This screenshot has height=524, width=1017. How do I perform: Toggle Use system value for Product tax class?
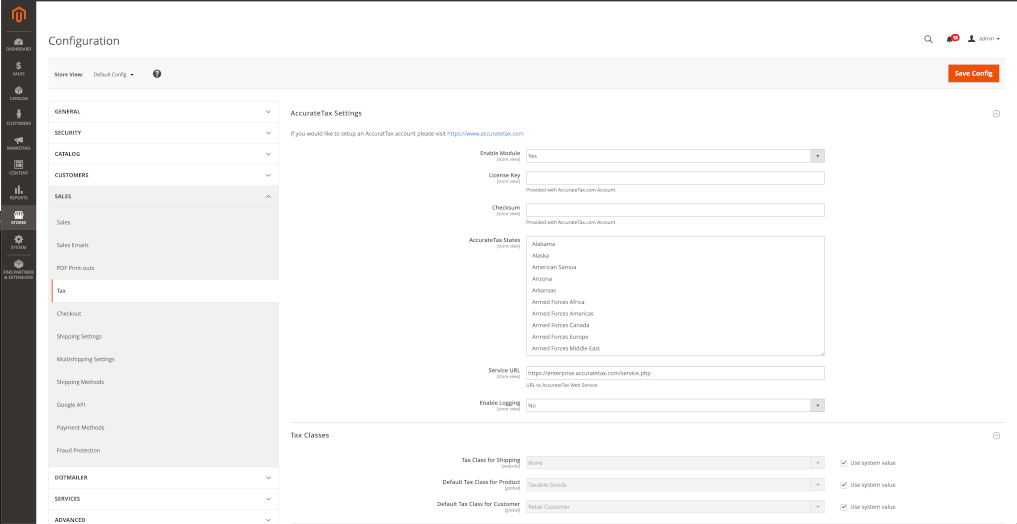[x=844, y=485]
